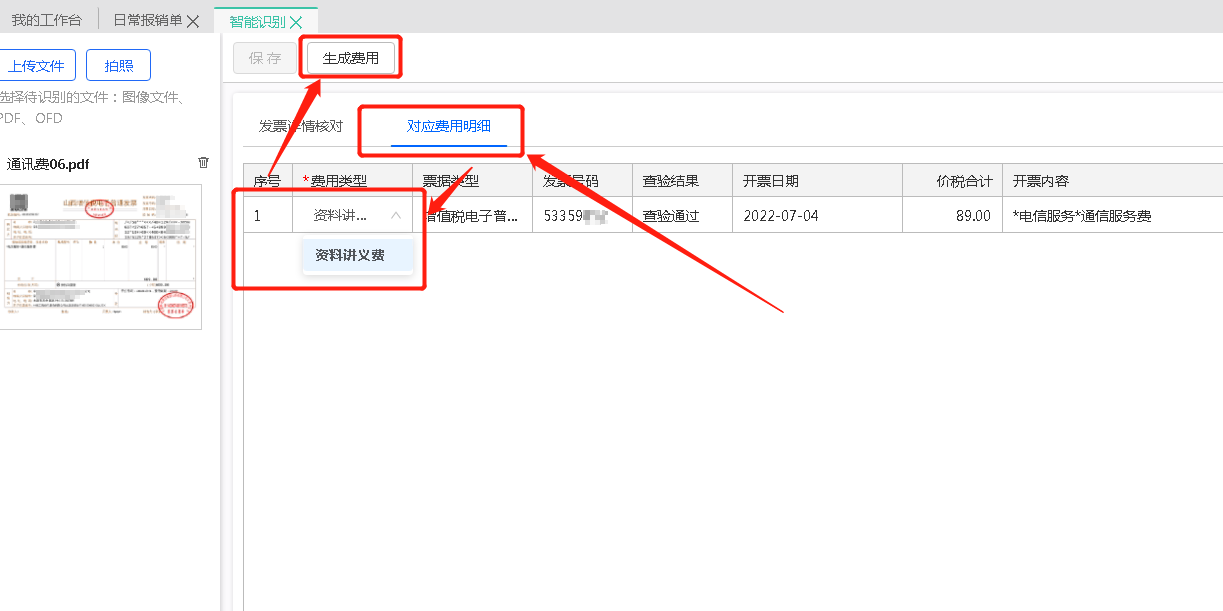This screenshot has width=1223, height=611.
Task: Click the 保存 button
Action: point(265,58)
